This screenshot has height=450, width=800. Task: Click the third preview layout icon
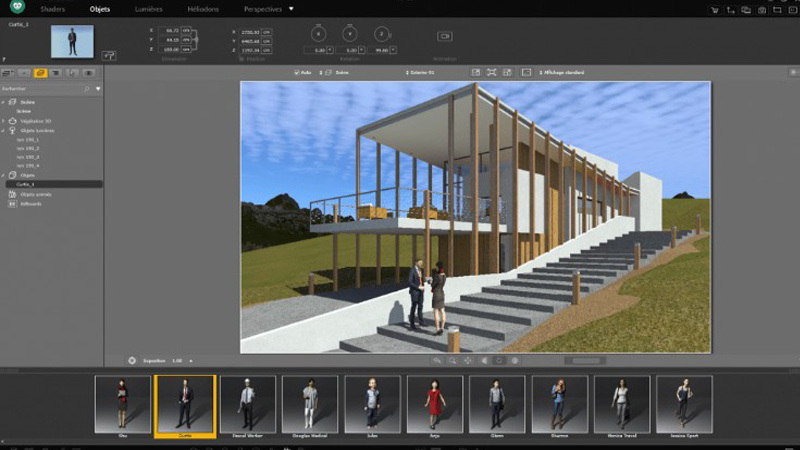[507, 72]
